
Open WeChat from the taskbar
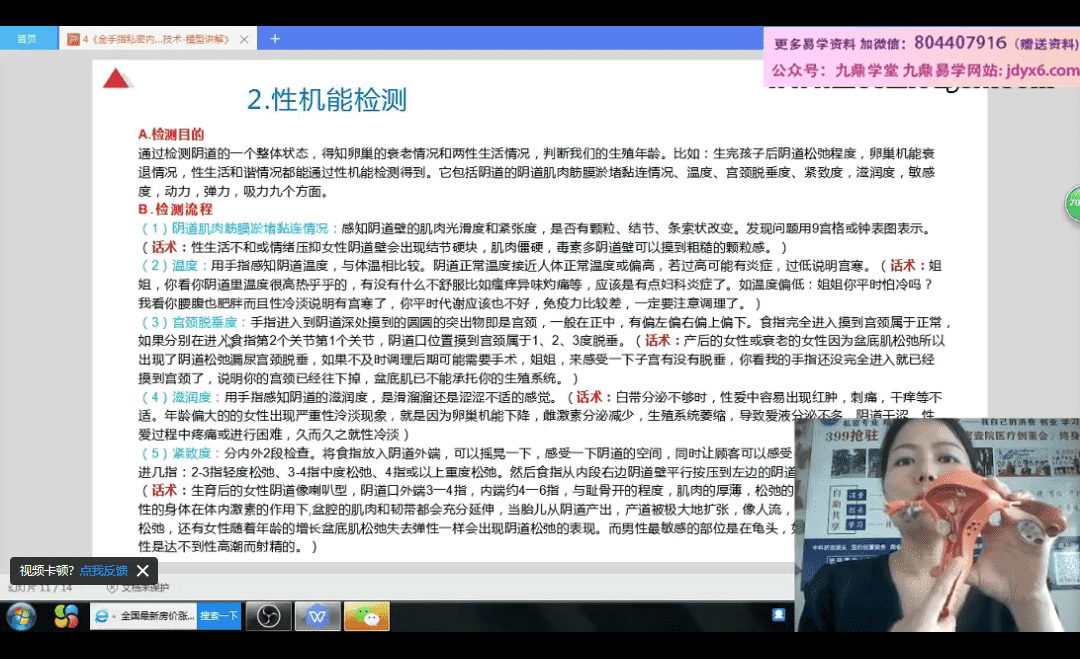366,616
